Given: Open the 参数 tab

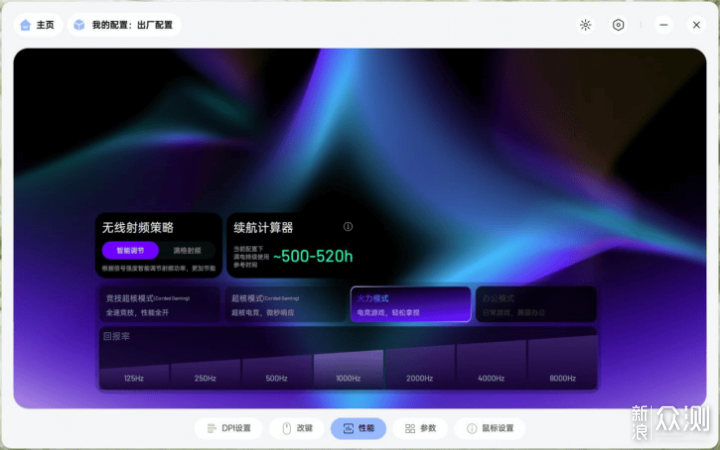Looking at the screenshot, I should (x=420, y=428).
